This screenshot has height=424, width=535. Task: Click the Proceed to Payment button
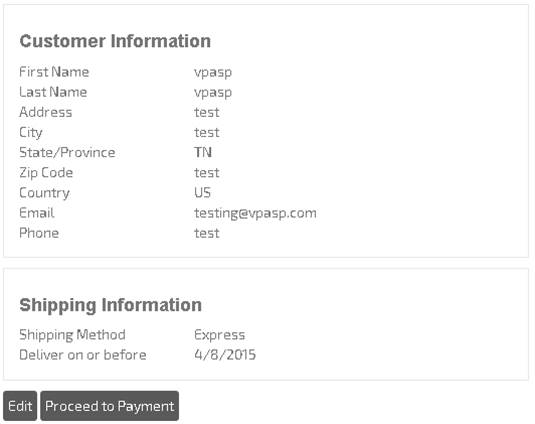point(110,406)
